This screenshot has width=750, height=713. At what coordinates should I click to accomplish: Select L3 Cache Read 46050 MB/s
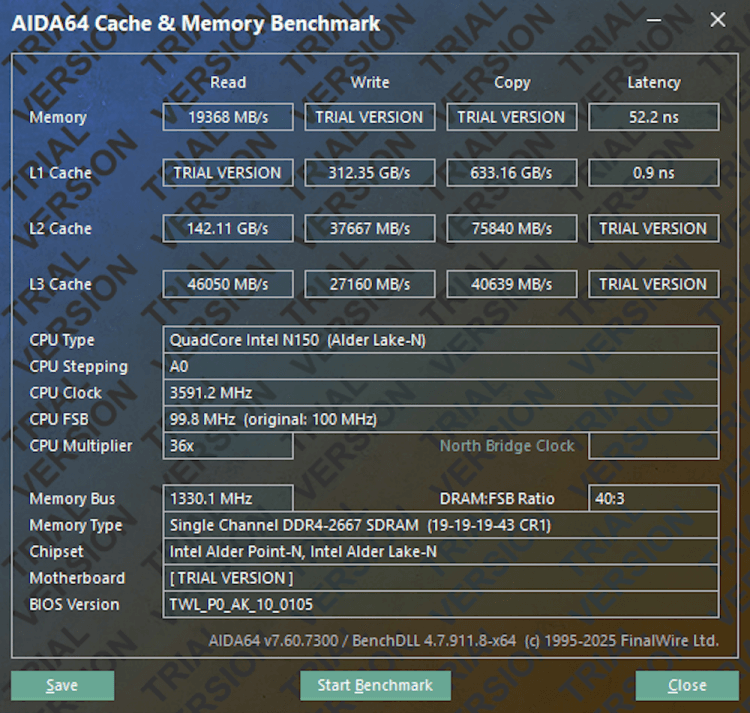tap(228, 284)
